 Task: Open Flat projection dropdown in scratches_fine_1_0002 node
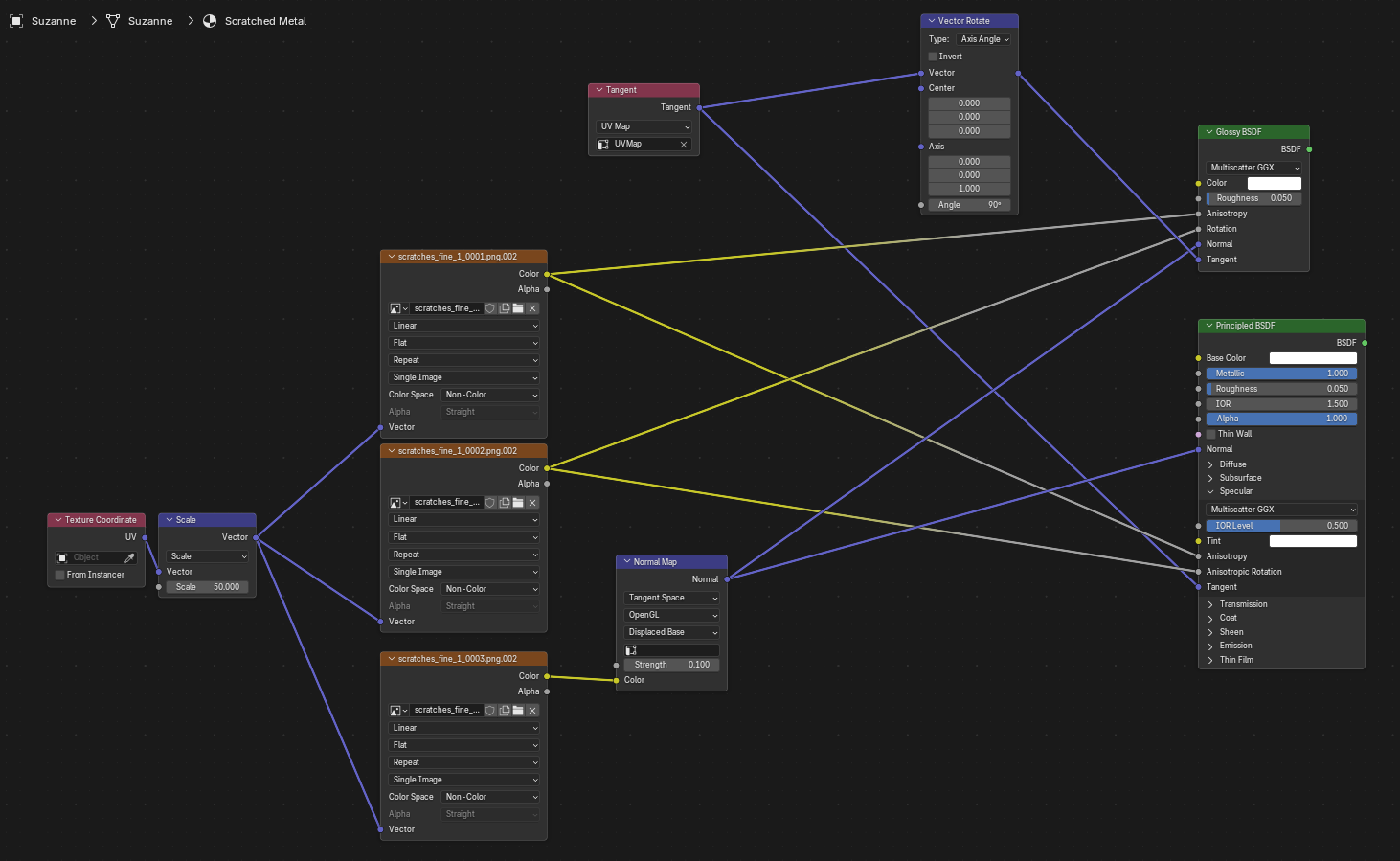pyautogui.click(x=464, y=537)
